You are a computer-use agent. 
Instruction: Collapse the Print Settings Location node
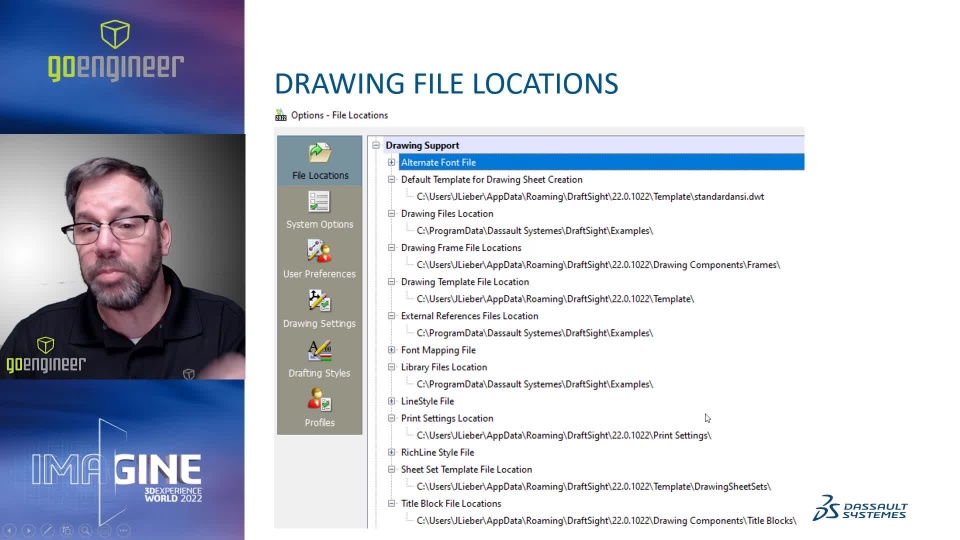coord(391,418)
